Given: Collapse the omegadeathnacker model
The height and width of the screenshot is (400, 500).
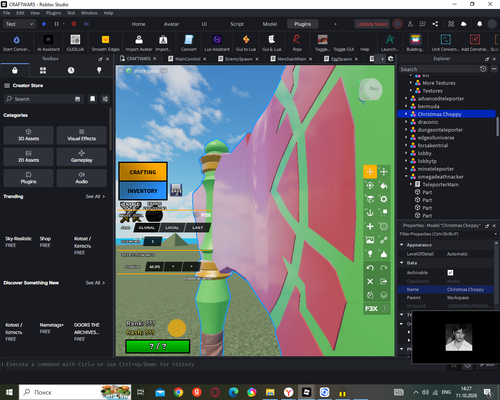Looking at the screenshot, I should pyautogui.click(x=406, y=177).
